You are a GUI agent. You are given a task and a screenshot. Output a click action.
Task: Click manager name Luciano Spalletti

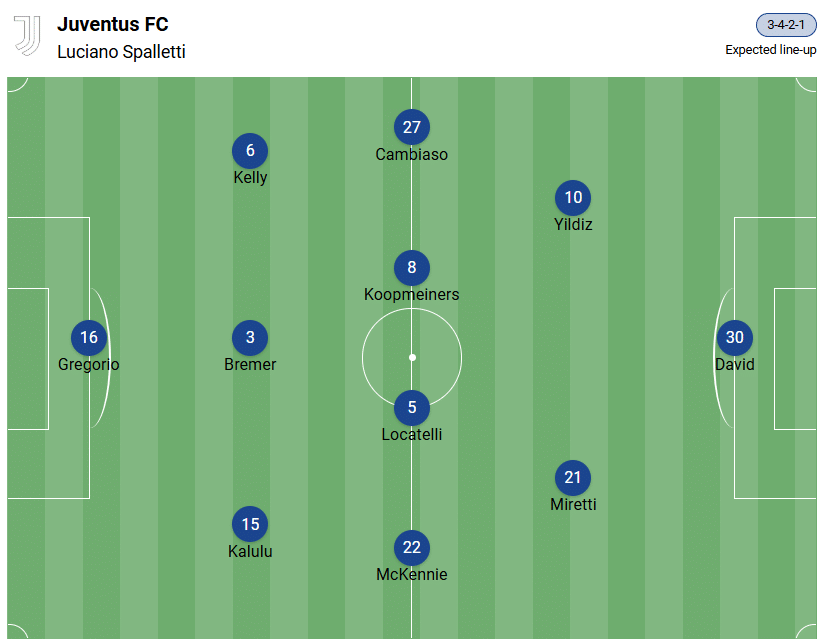[x=121, y=52]
